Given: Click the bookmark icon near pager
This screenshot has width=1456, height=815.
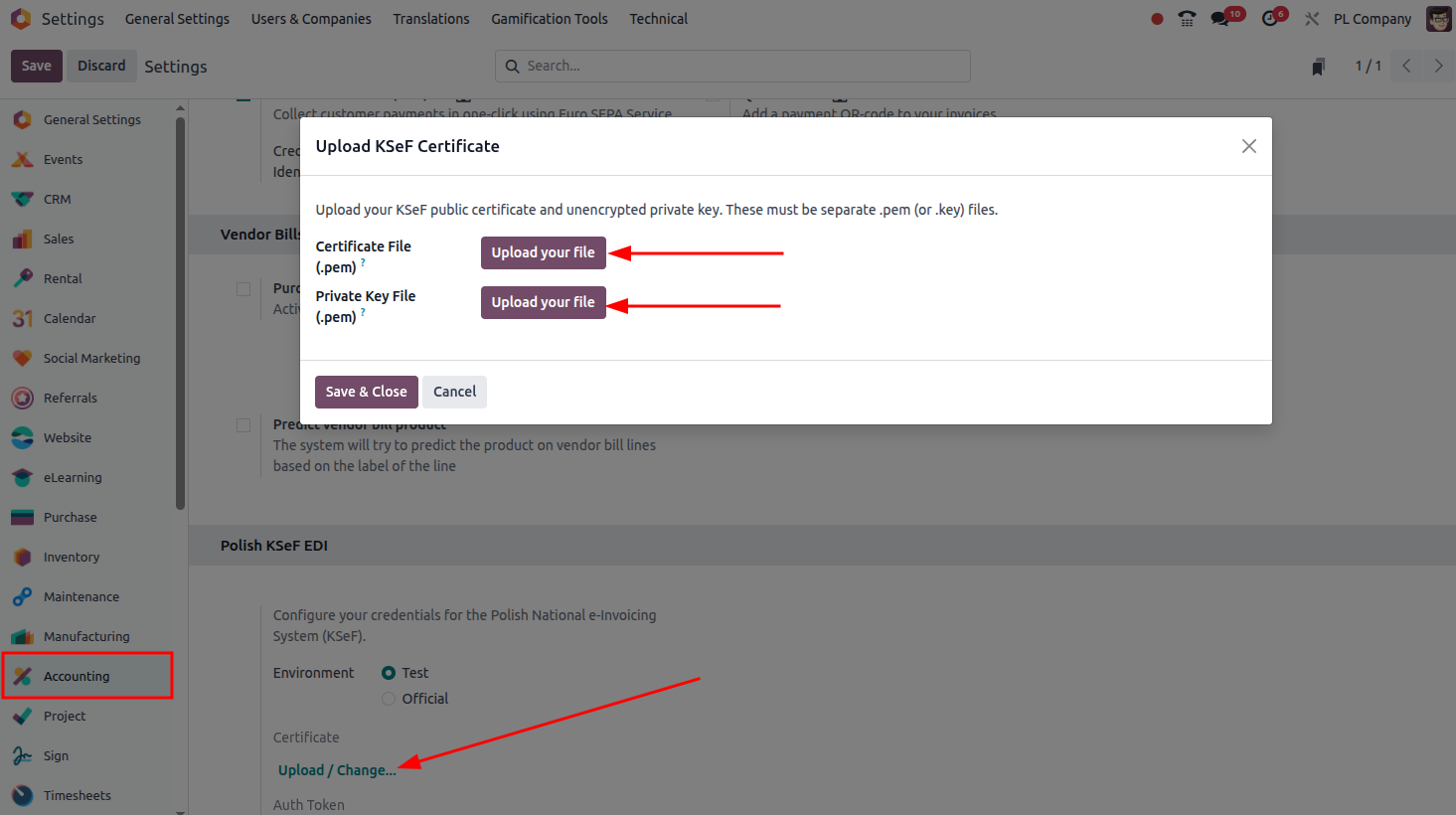Looking at the screenshot, I should coord(1318,67).
